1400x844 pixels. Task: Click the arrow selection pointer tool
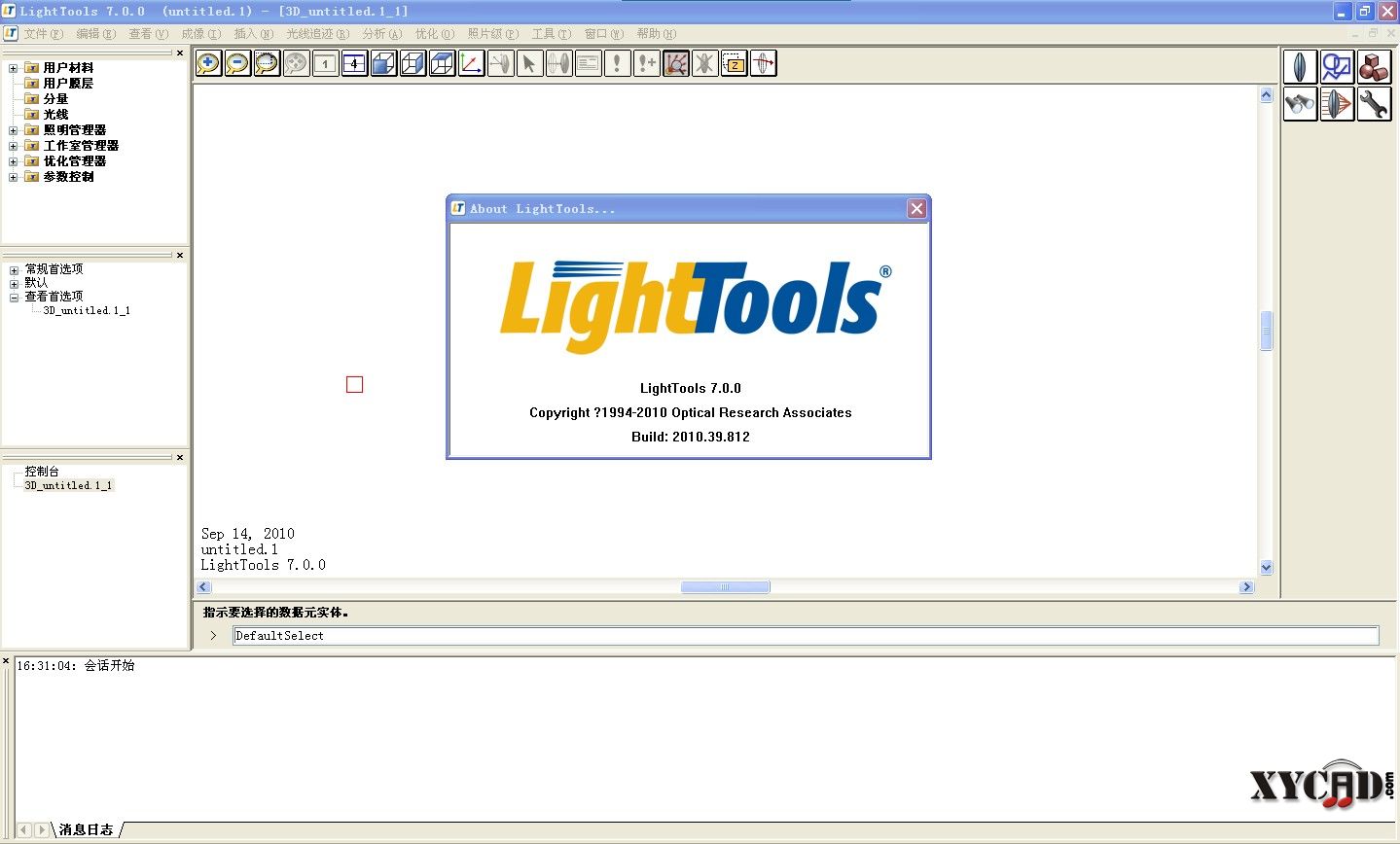coord(529,64)
